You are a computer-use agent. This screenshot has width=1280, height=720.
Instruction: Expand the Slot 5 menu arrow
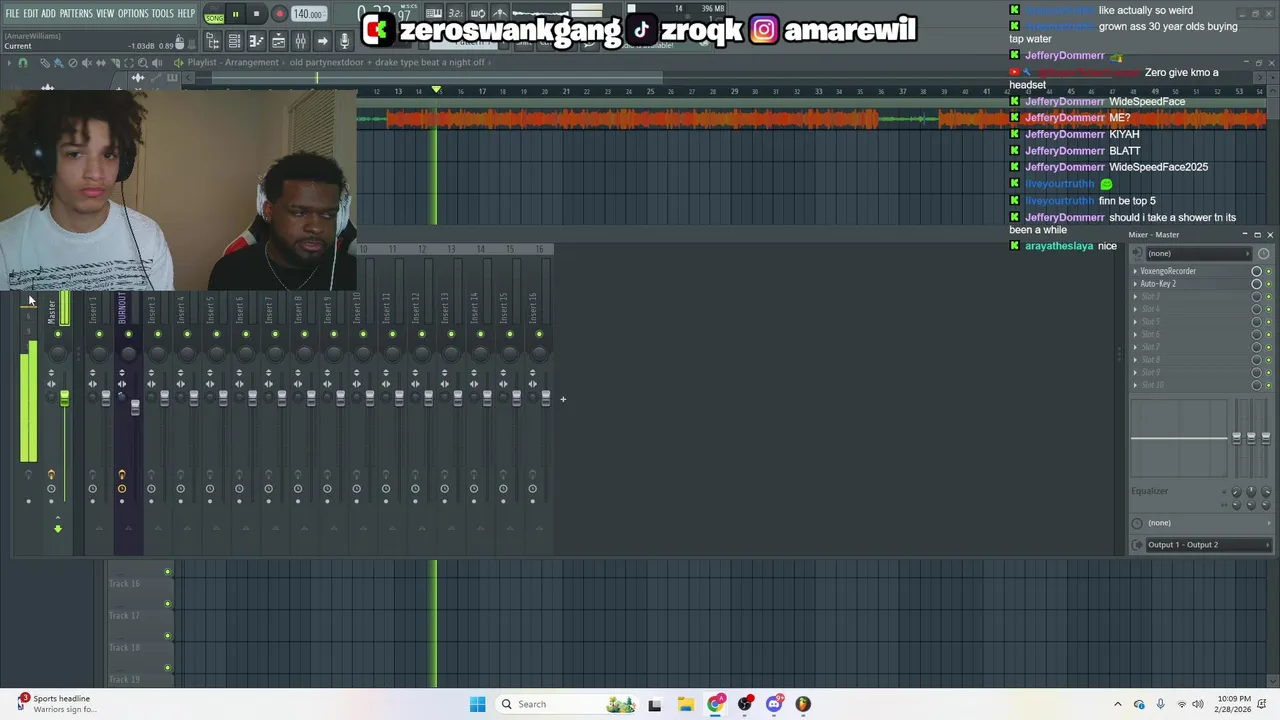[1135, 322]
